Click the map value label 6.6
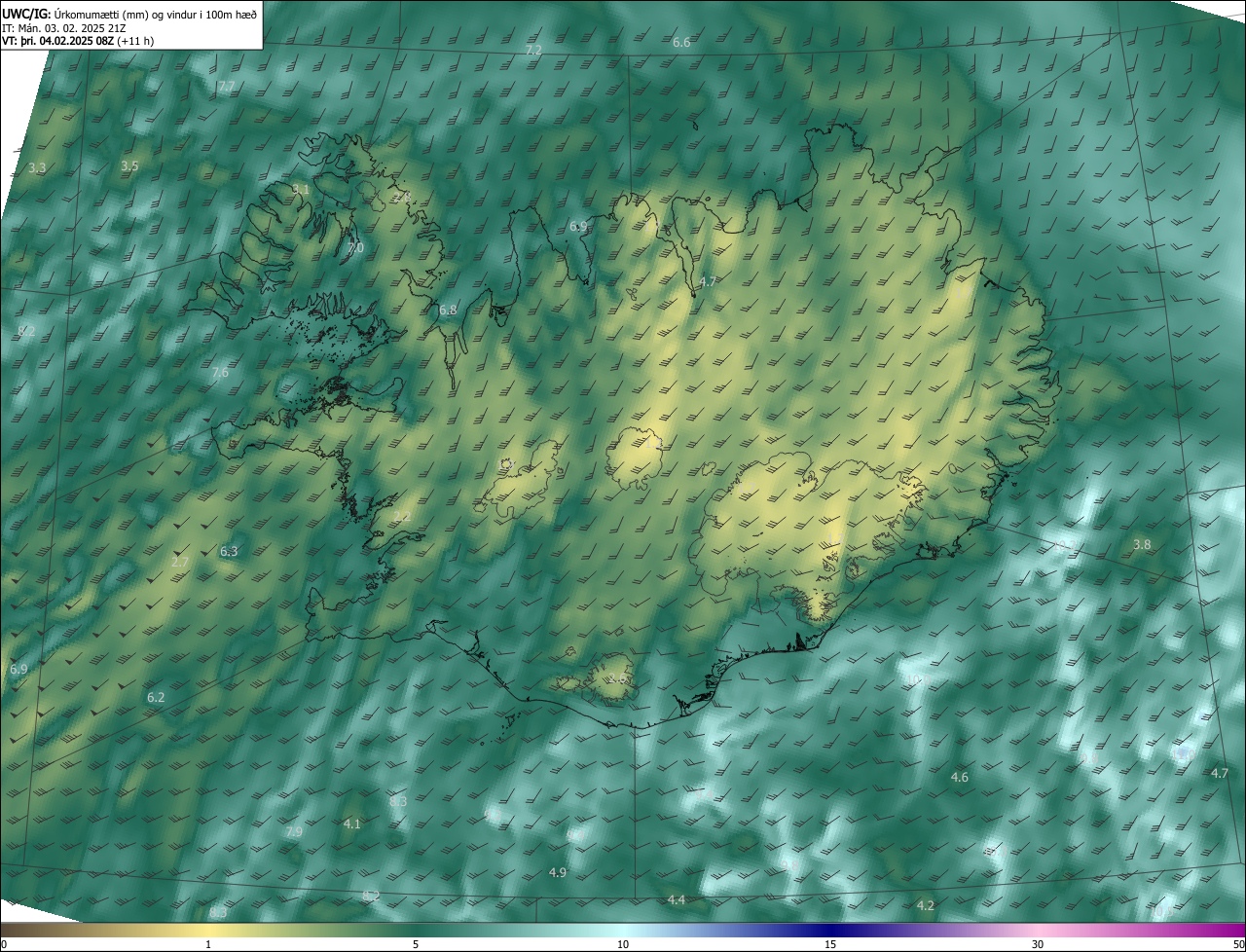Image resolution: width=1246 pixels, height=952 pixels. [681, 43]
